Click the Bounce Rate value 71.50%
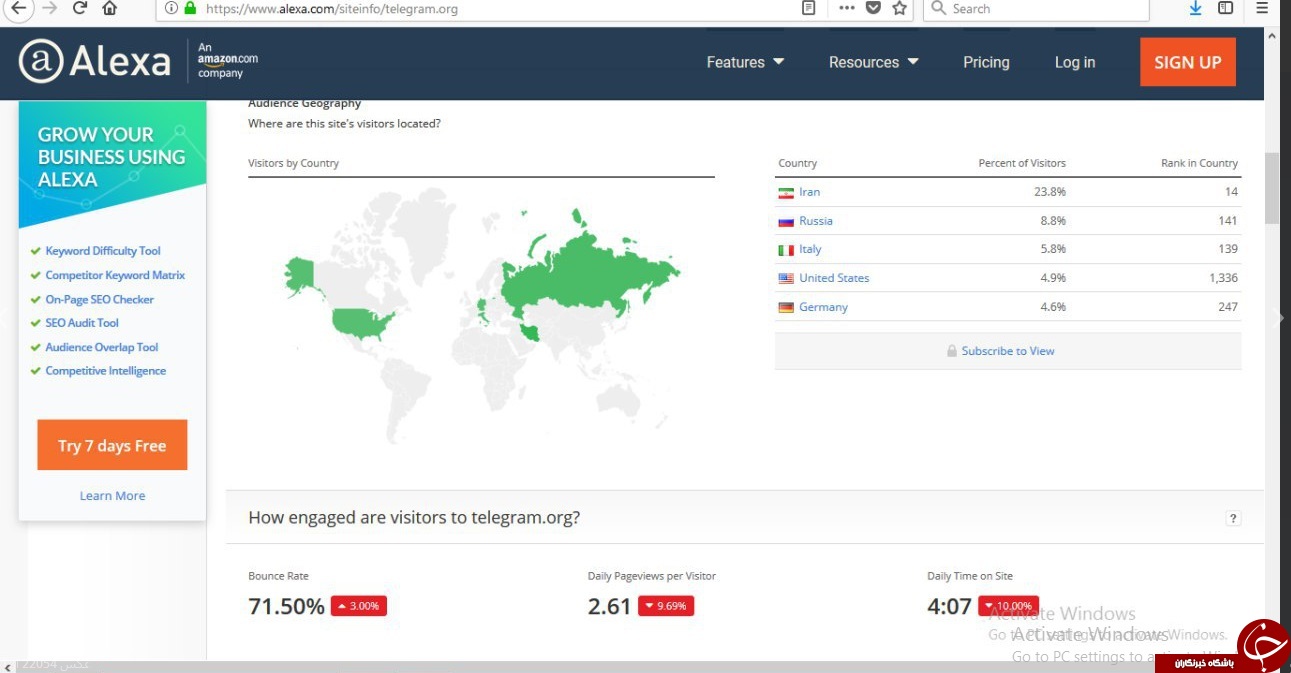Screen dimensions: 1291x673 tap(286, 606)
